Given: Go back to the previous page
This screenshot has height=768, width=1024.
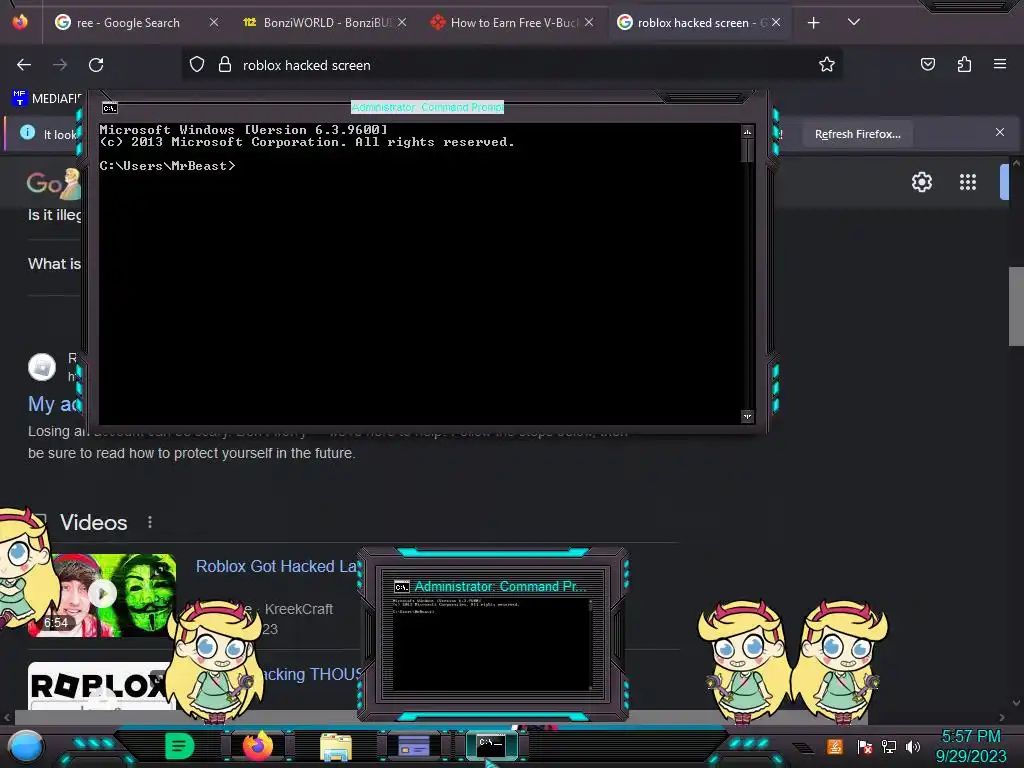Looking at the screenshot, I should coord(24,65).
